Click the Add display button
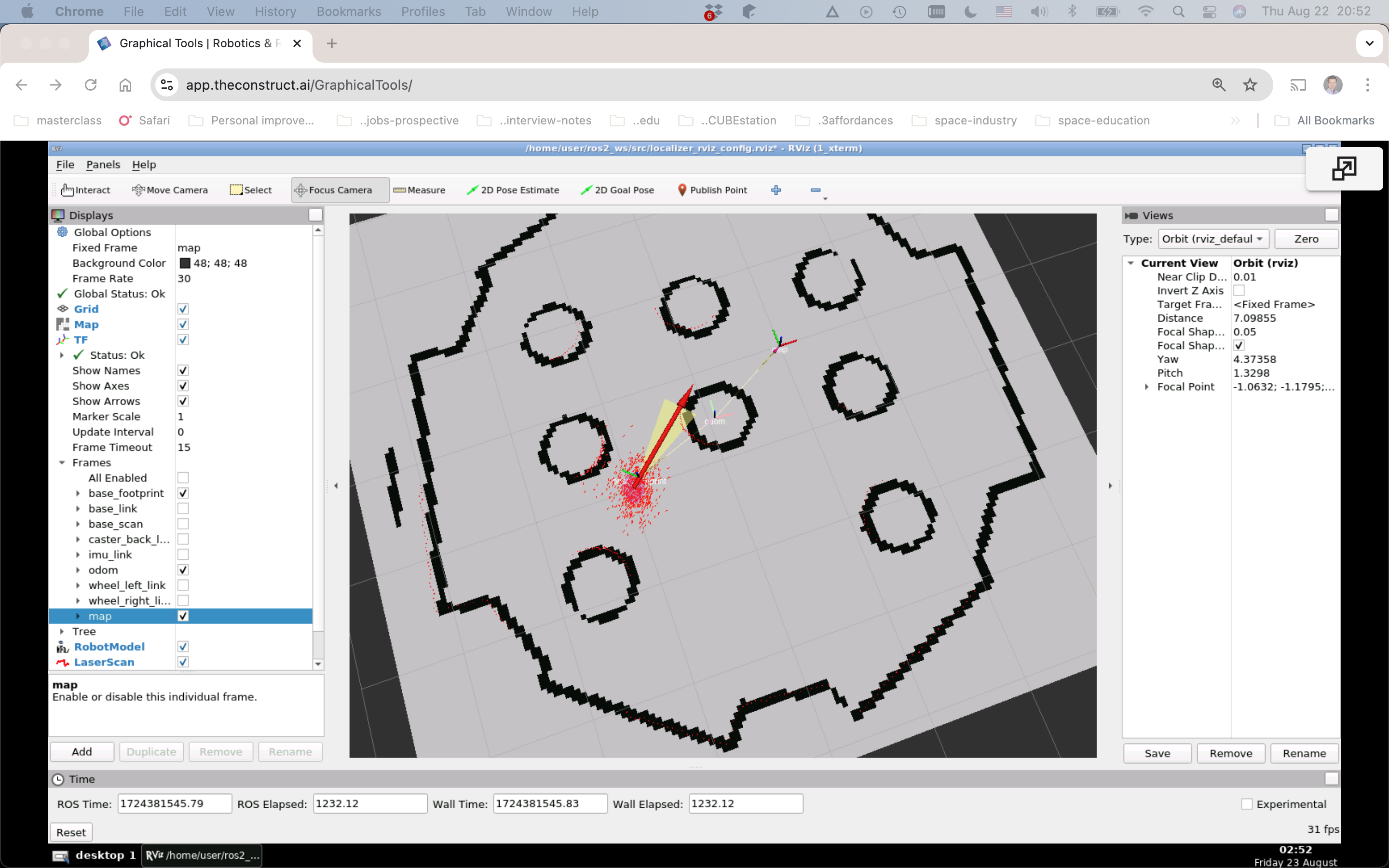 [82, 752]
